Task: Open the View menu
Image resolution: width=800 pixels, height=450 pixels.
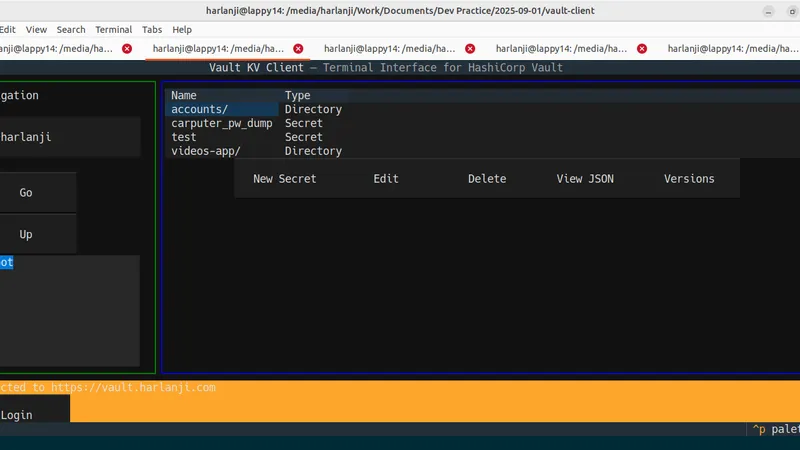Action: pos(36,30)
